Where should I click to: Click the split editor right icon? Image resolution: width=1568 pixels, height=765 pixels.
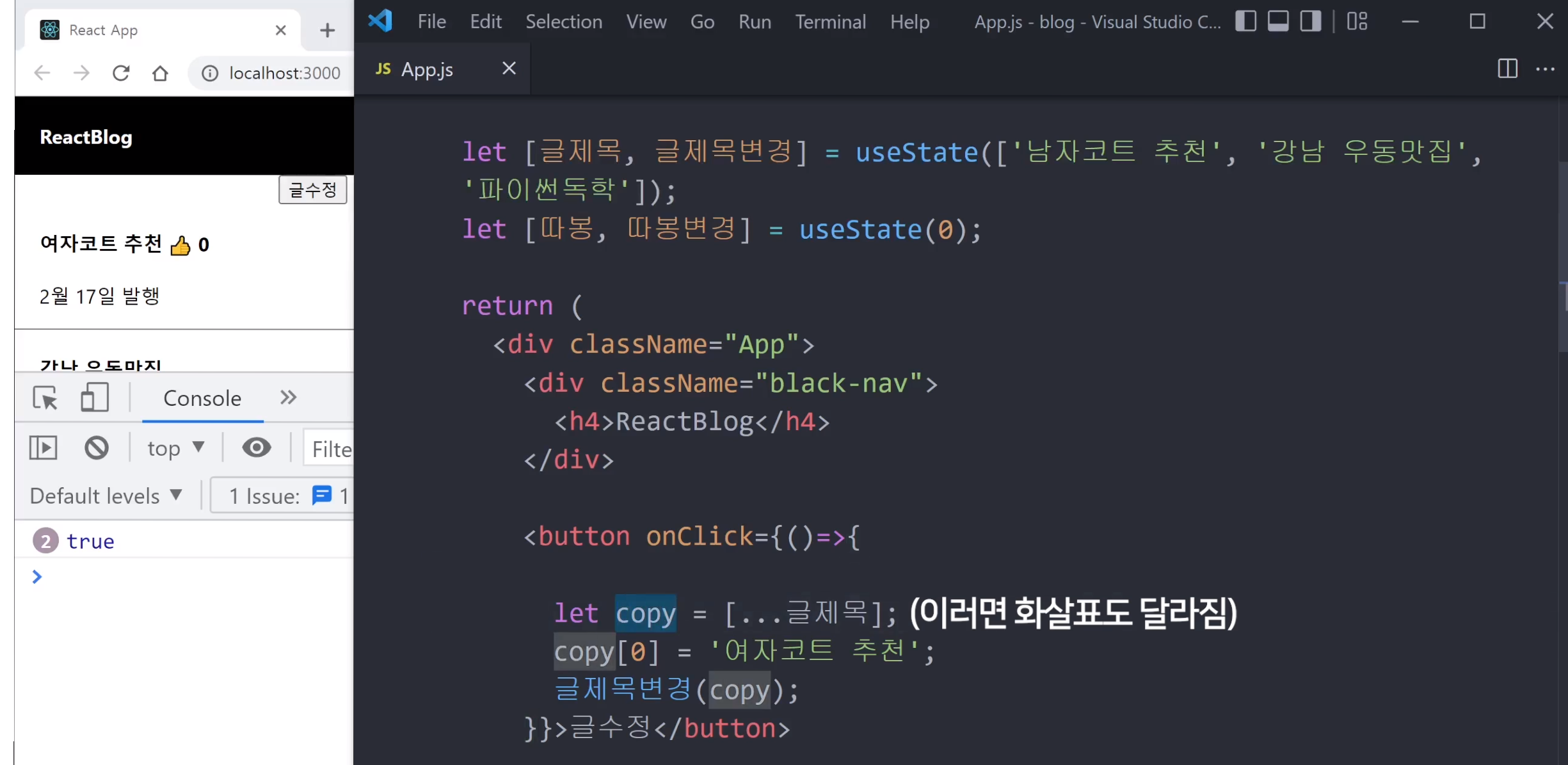point(1507,68)
